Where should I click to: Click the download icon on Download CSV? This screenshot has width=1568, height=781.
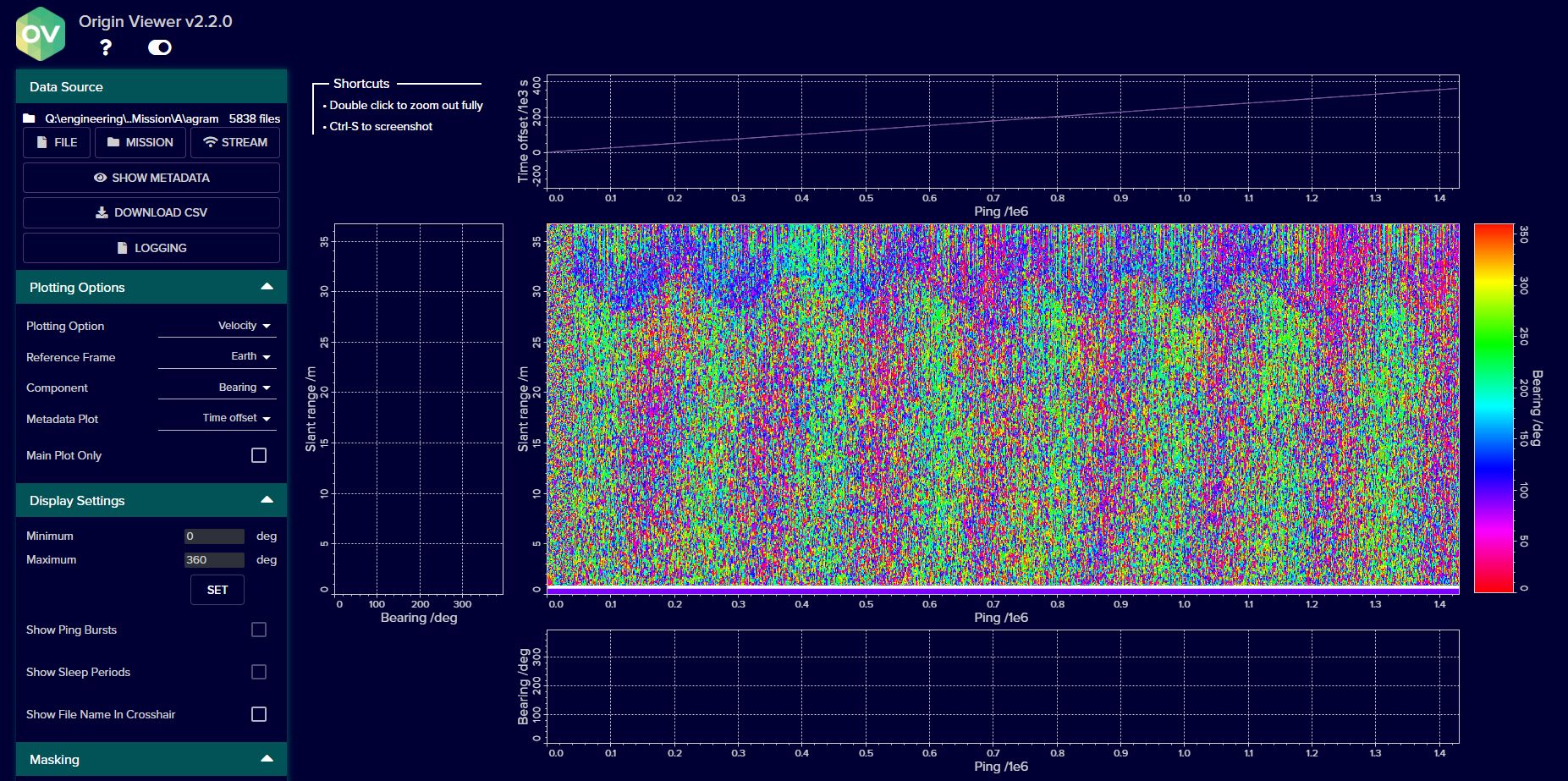101,212
